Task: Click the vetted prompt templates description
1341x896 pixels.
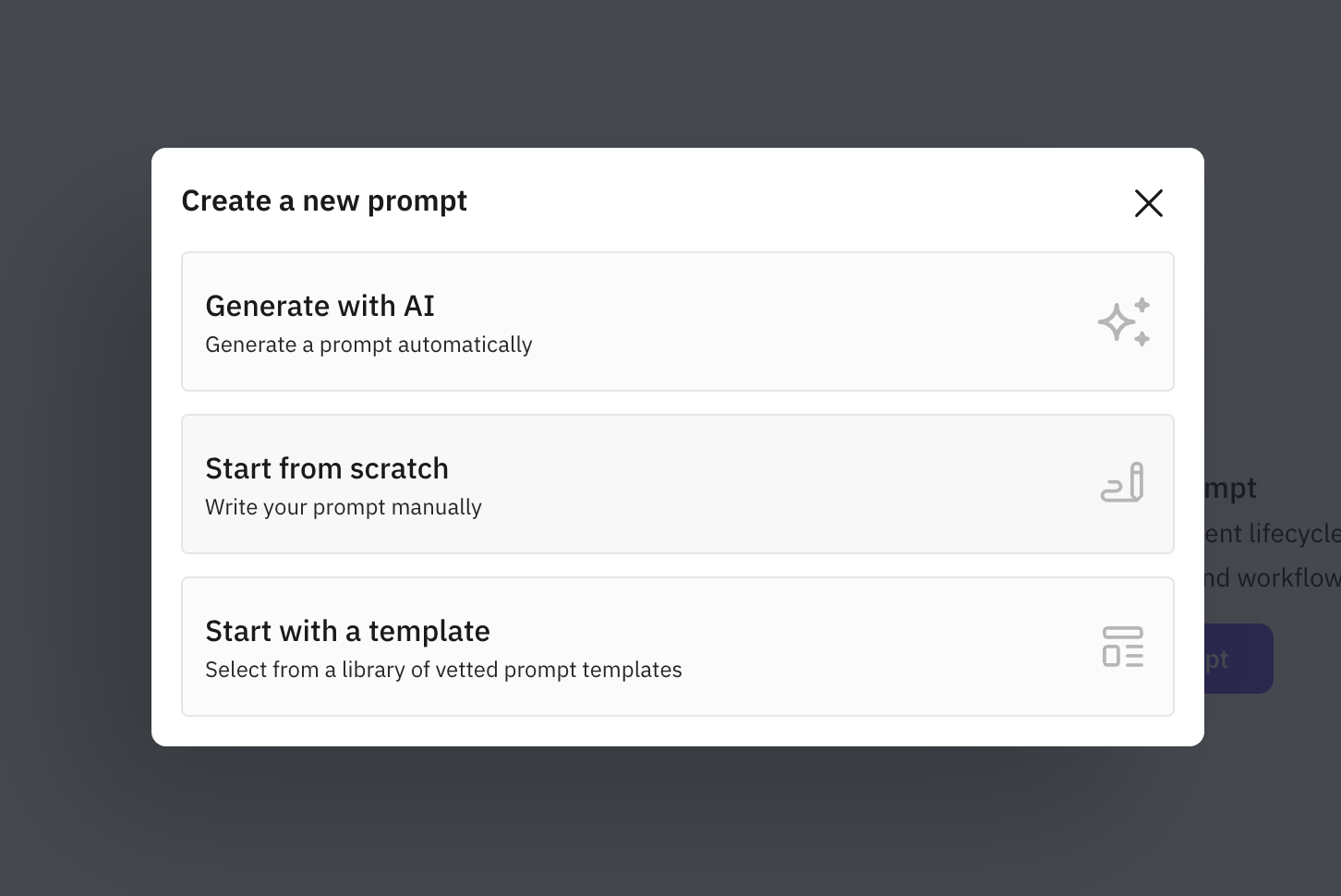Action: 443,670
